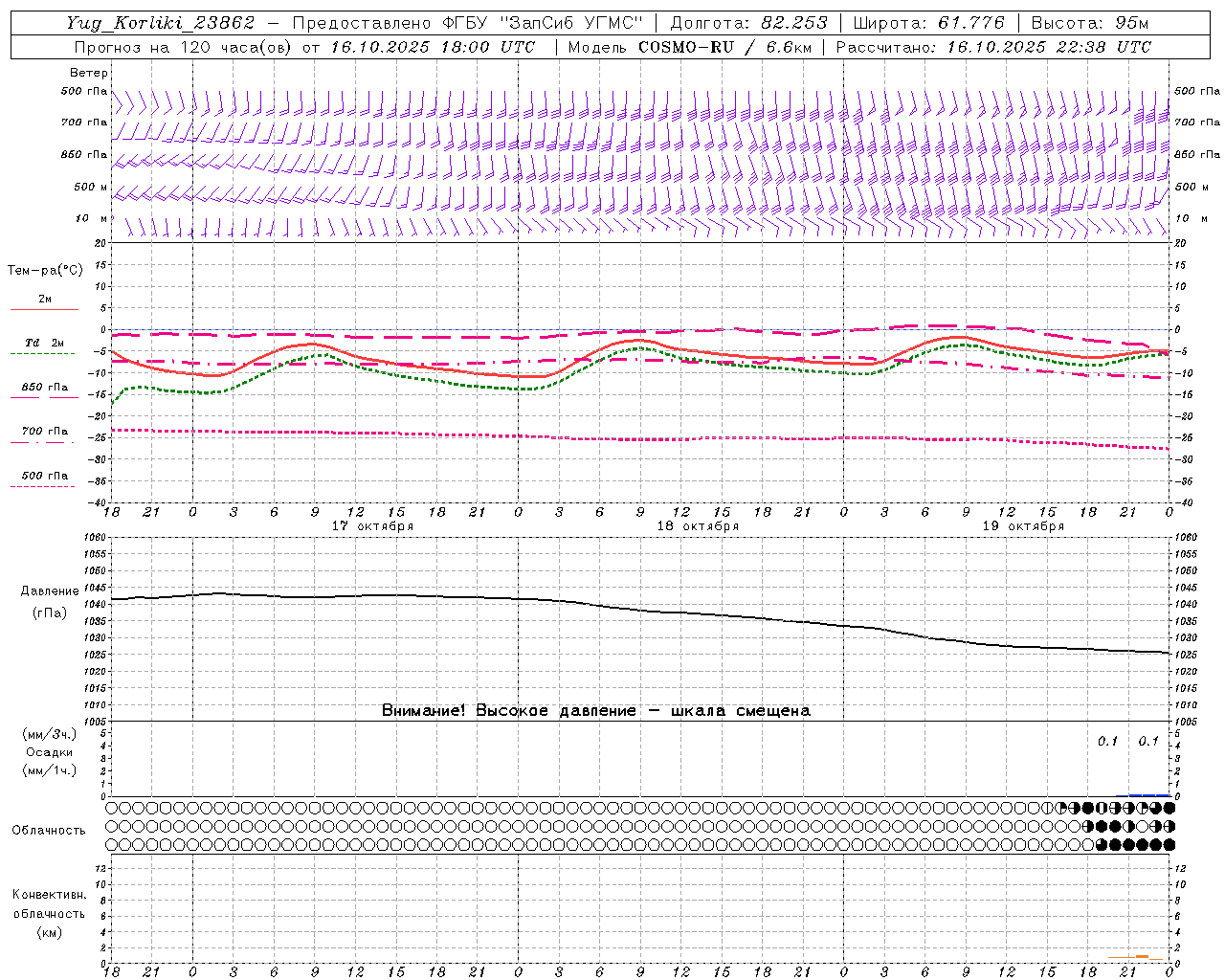Click the blue precipitation bar near hour 21

(1148, 794)
